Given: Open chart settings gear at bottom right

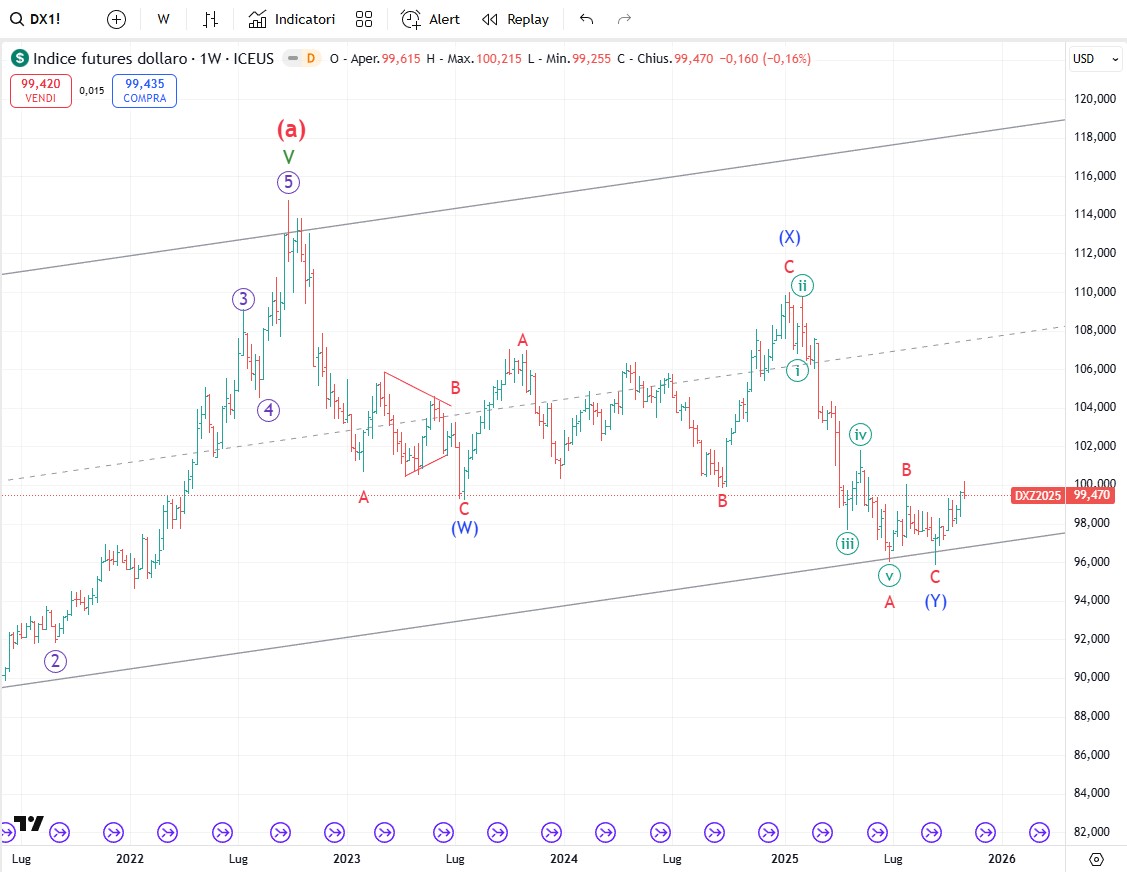Looking at the screenshot, I should 1096,859.
